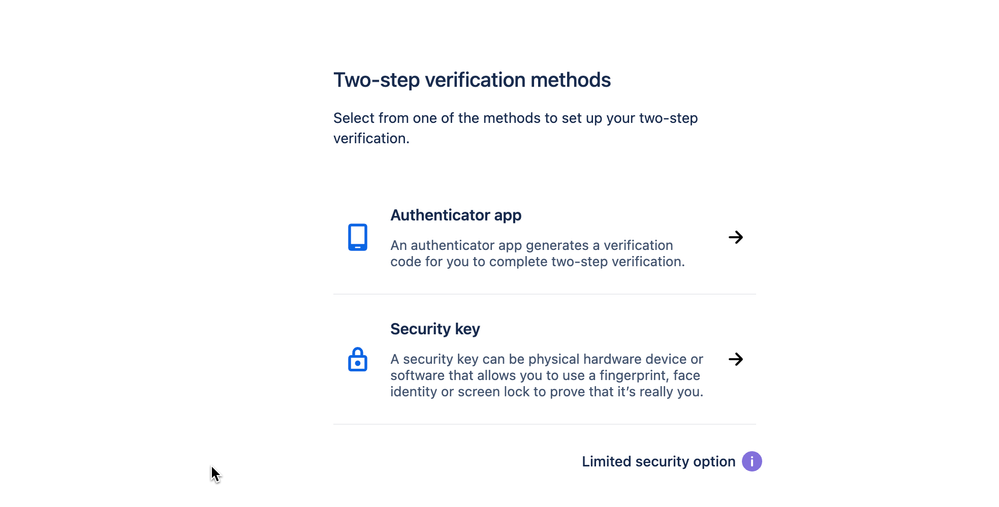Click the Two-step verification methods title

(x=471, y=80)
